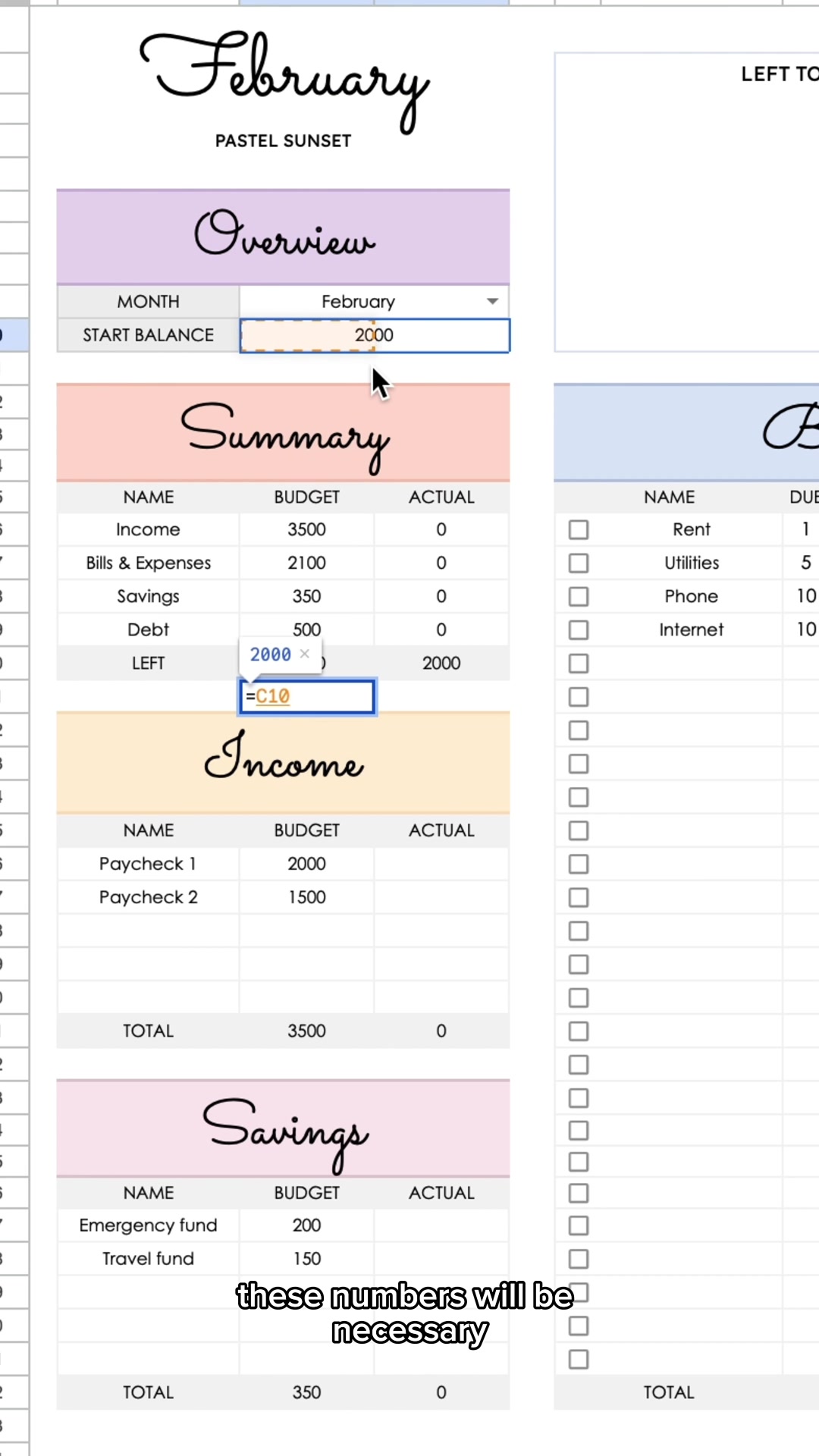
Task: Select Bills & Expenses budget cell 2100
Action: [307, 563]
